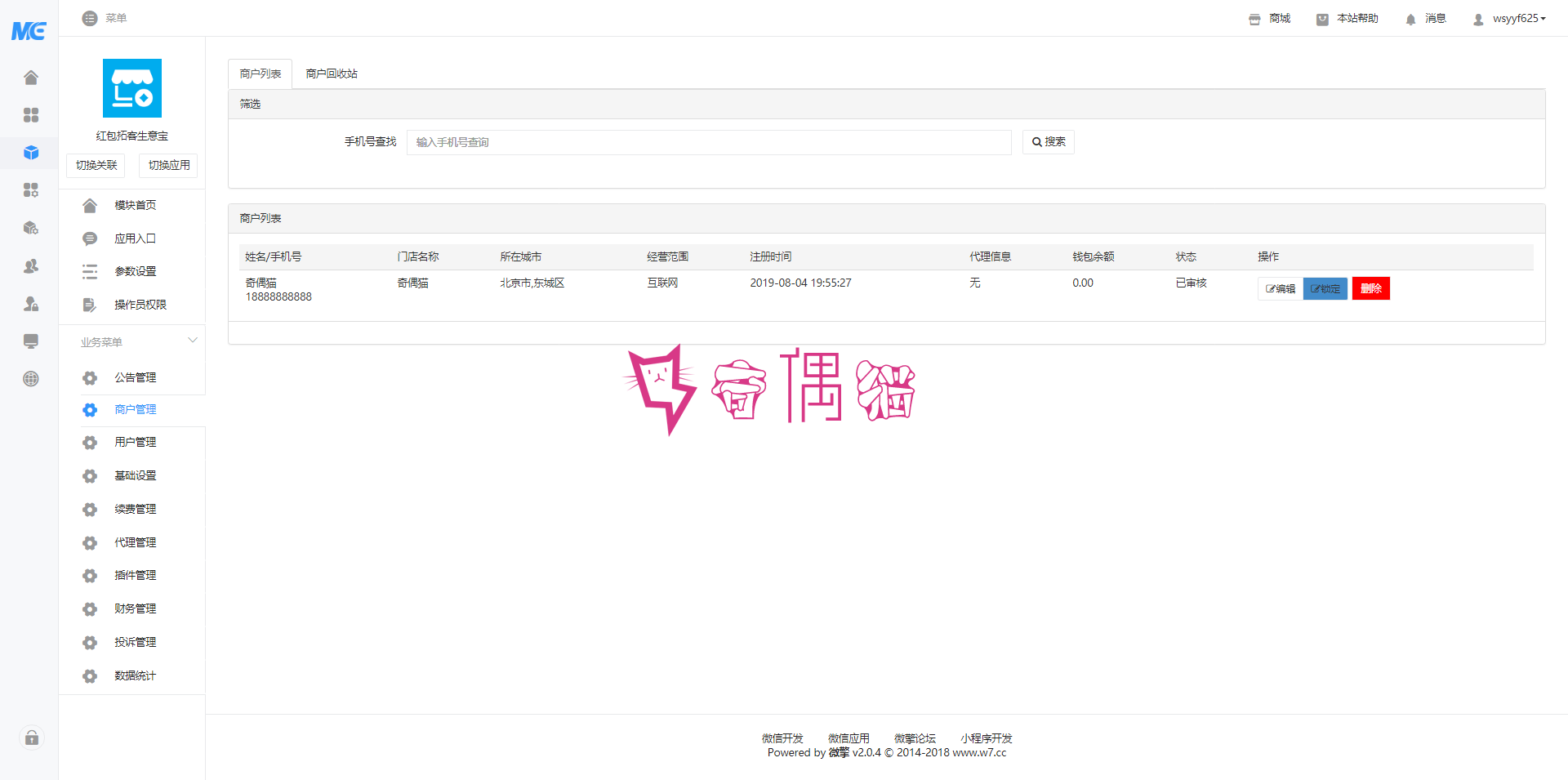Image resolution: width=1568 pixels, height=780 pixels.
Task: Switch to the 商户回收站 tab
Action: (x=332, y=74)
